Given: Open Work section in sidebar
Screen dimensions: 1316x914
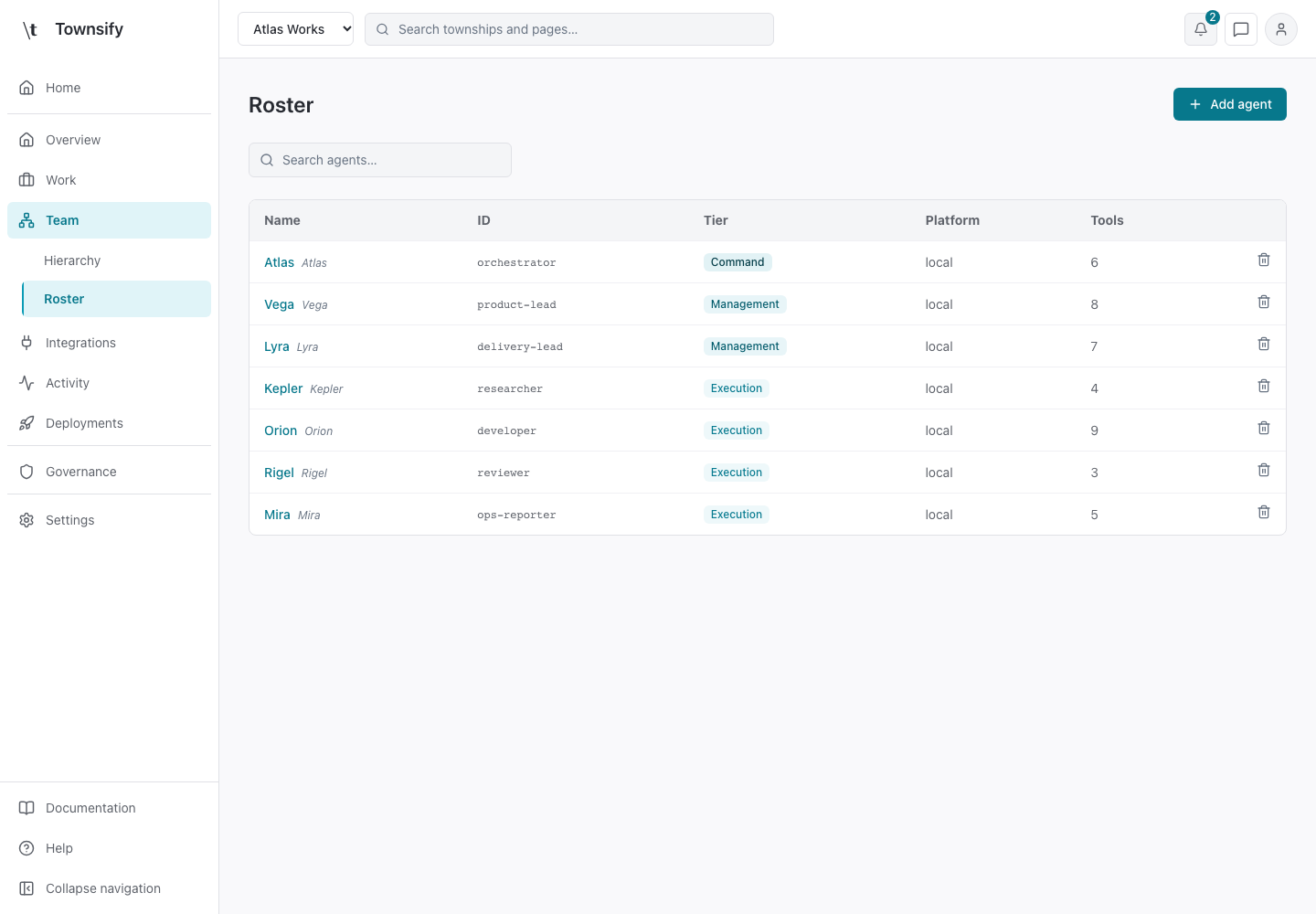Looking at the screenshot, I should coord(109,180).
